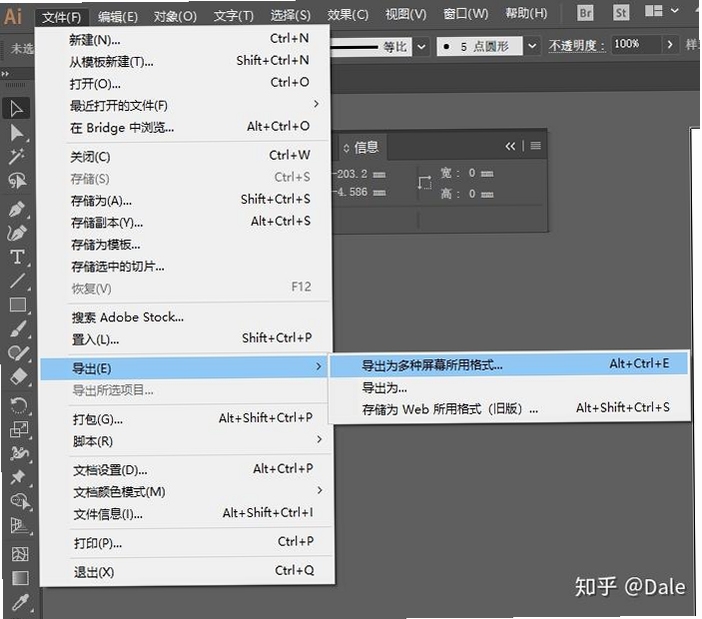This screenshot has height=619, width=702.
Task: Open the 效果(C) menu
Action: pos(348,15)
